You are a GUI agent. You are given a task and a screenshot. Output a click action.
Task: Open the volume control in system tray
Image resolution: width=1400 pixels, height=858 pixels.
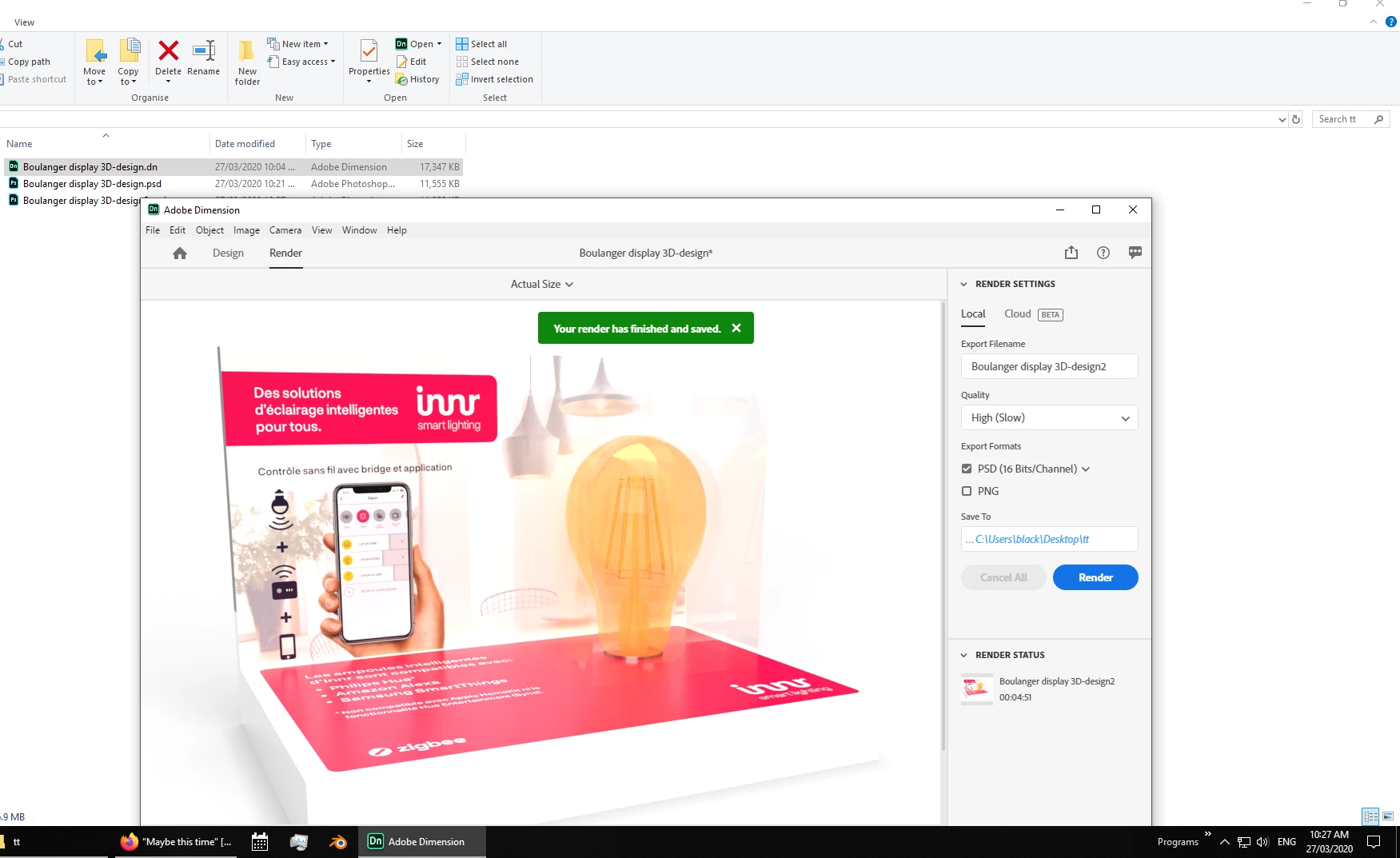point(1262,842)
